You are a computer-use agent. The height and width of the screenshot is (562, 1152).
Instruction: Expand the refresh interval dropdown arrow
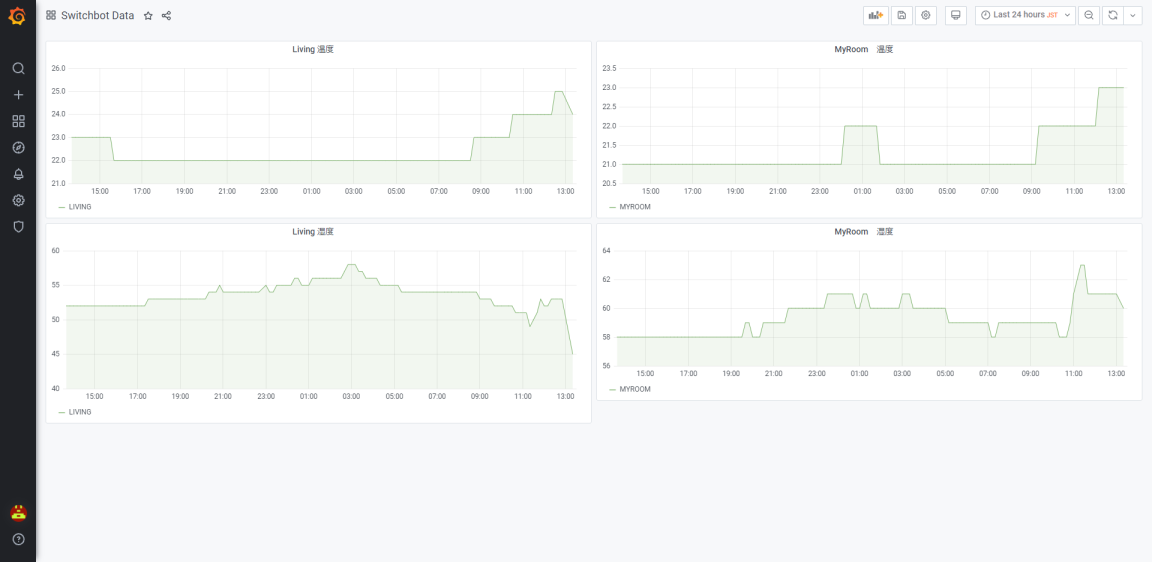point(1133,15)
